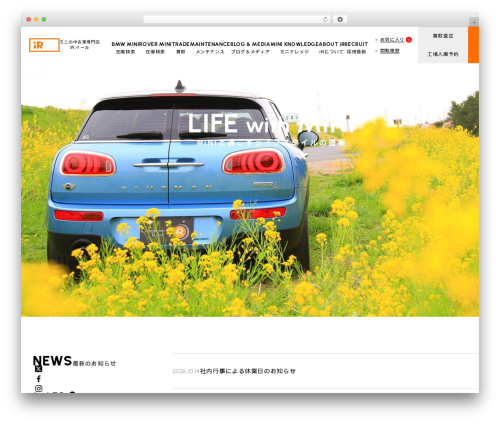500x423 pixels.
Task: Click the green maximize window button
Action: click(44, 19)
